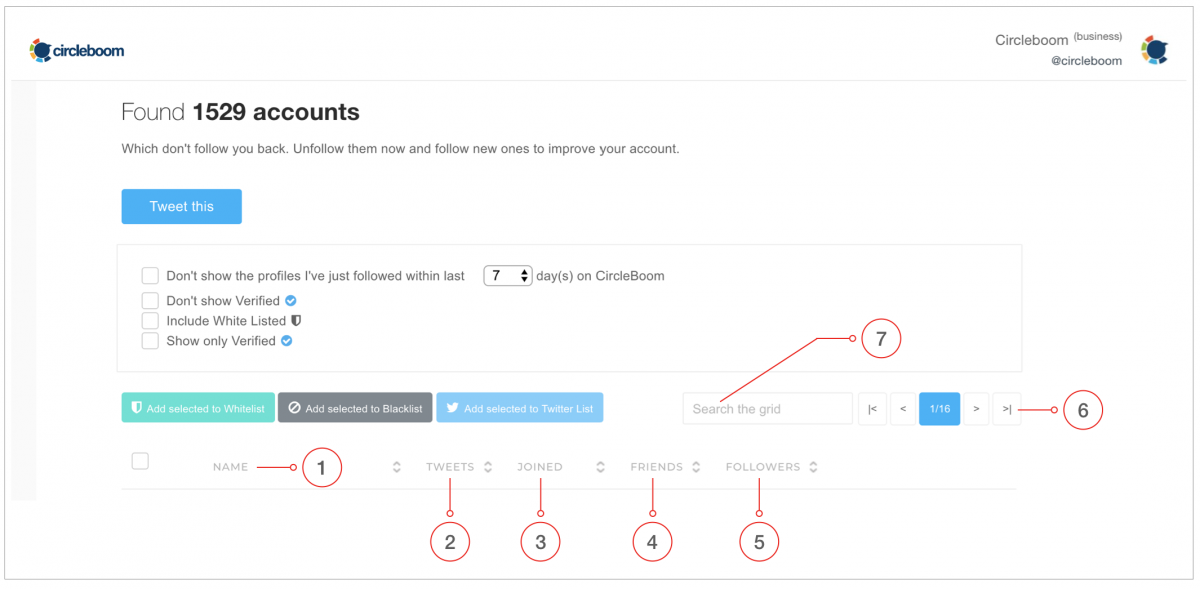Open the 7 days dropdown
Image resolution: width=1200 pixels, height=589 pixels.
[x=508, y=275]
